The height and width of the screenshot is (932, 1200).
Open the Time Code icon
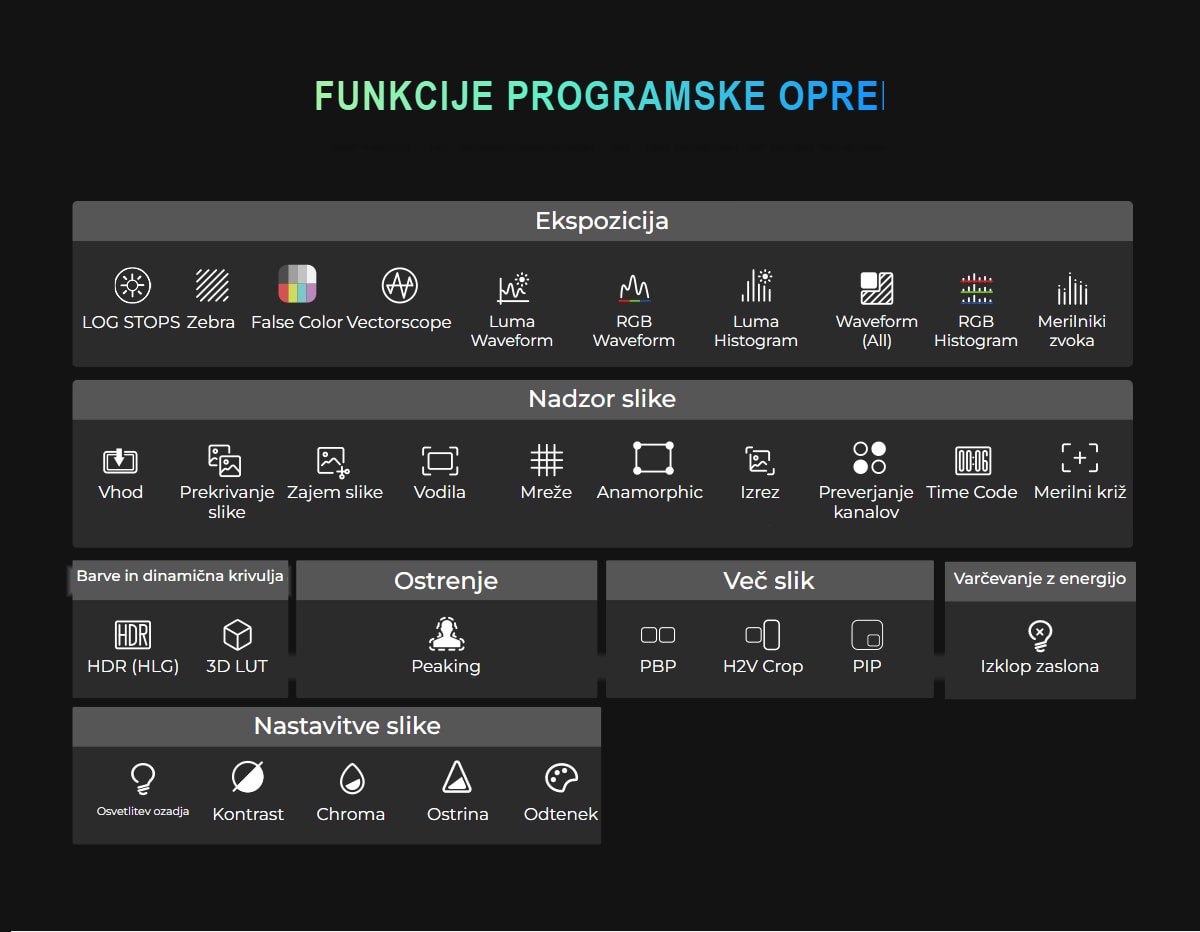pos(973,460)
